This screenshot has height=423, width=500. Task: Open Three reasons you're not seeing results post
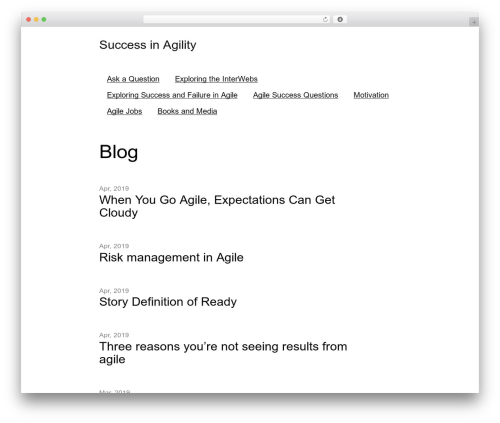click(223, 353)
